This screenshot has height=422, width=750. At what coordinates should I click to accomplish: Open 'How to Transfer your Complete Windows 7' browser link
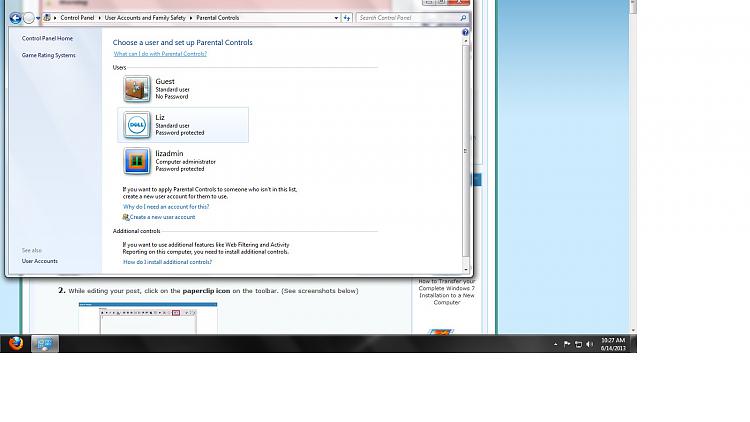pos(447,292)
